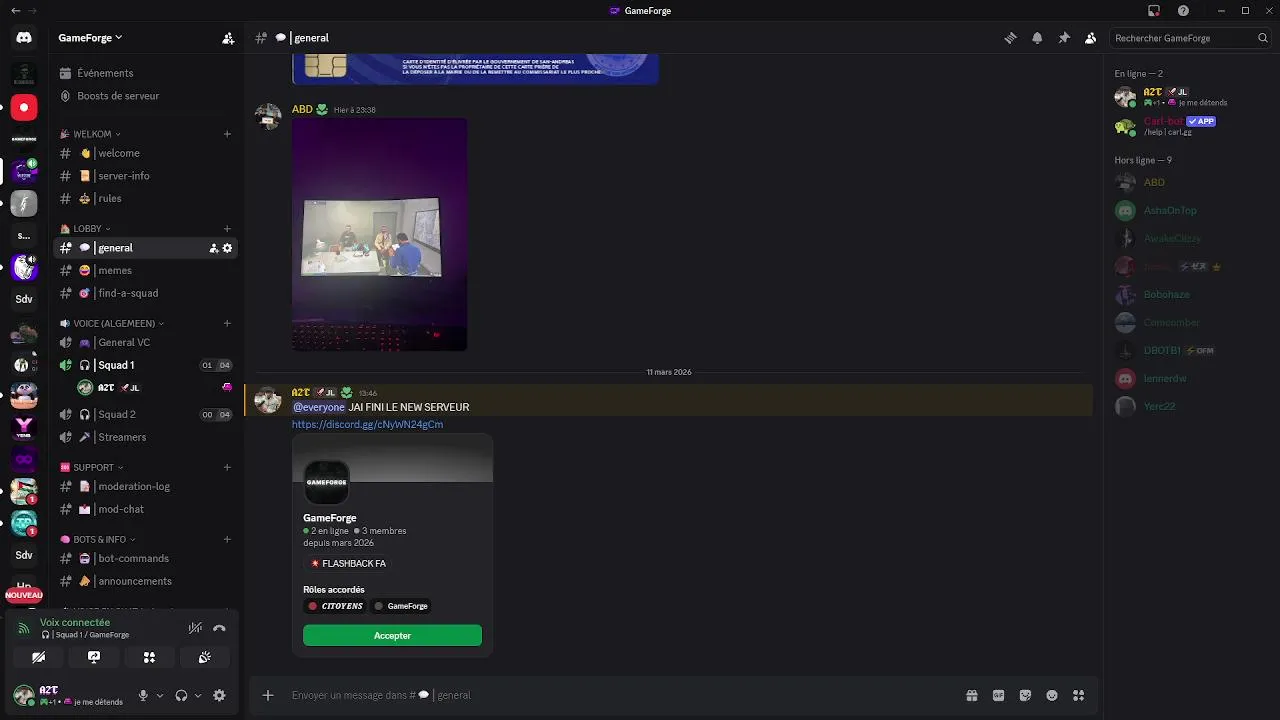Start an activity from voice panel

(149, 657)
